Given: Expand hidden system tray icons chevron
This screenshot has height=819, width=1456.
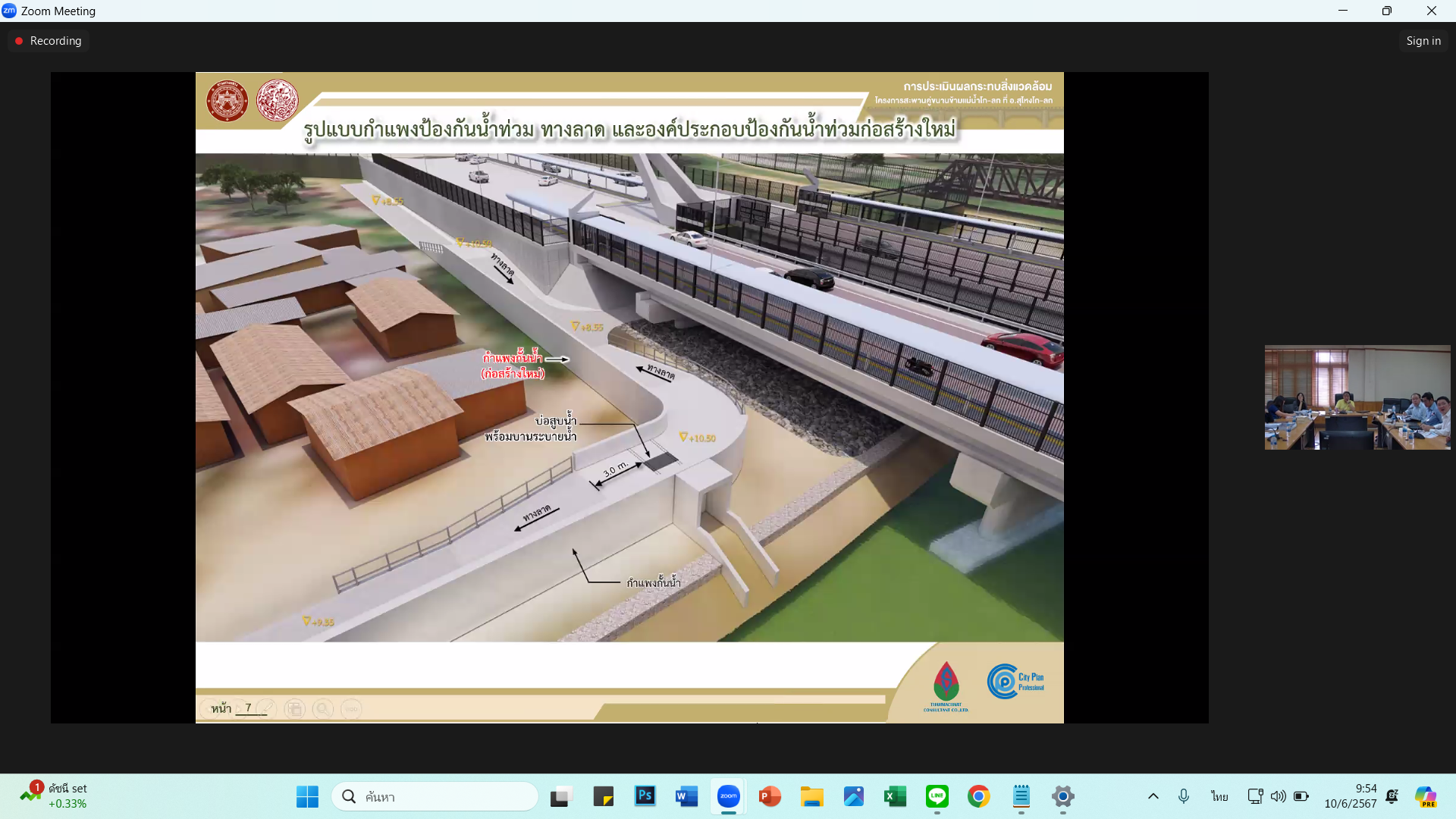Looking at the screenshot, I should [x=1153, y=796].
